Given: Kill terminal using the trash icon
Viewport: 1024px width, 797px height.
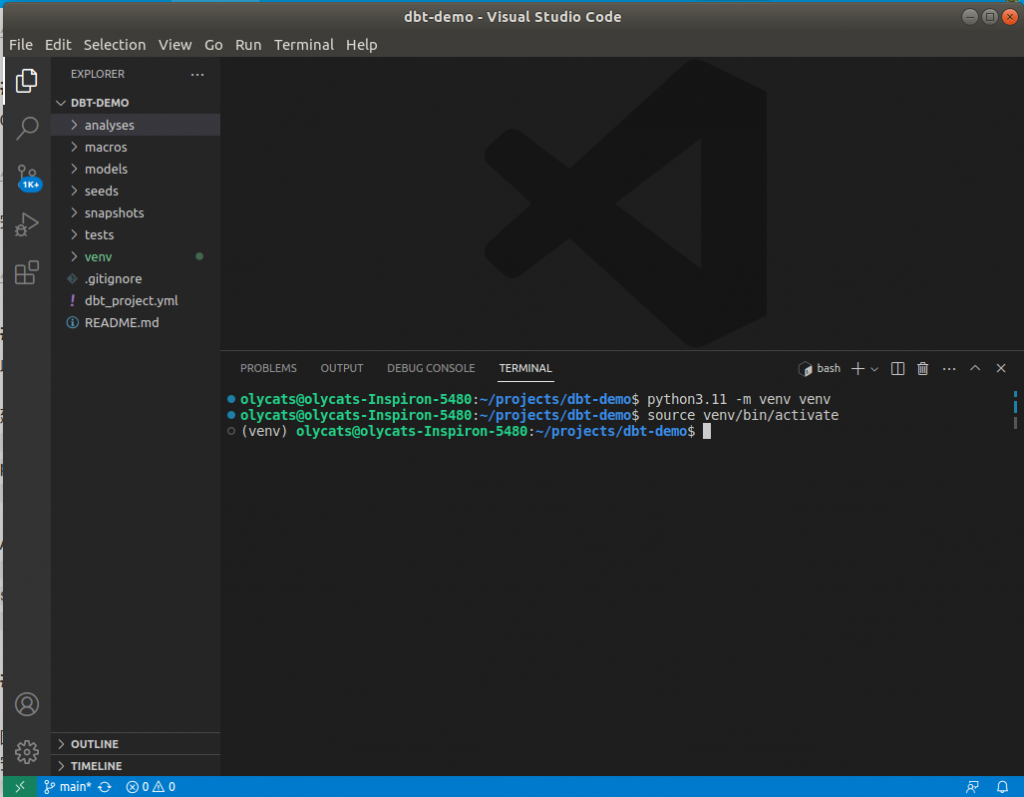Looking at the screenshot, I should [923, 368].
